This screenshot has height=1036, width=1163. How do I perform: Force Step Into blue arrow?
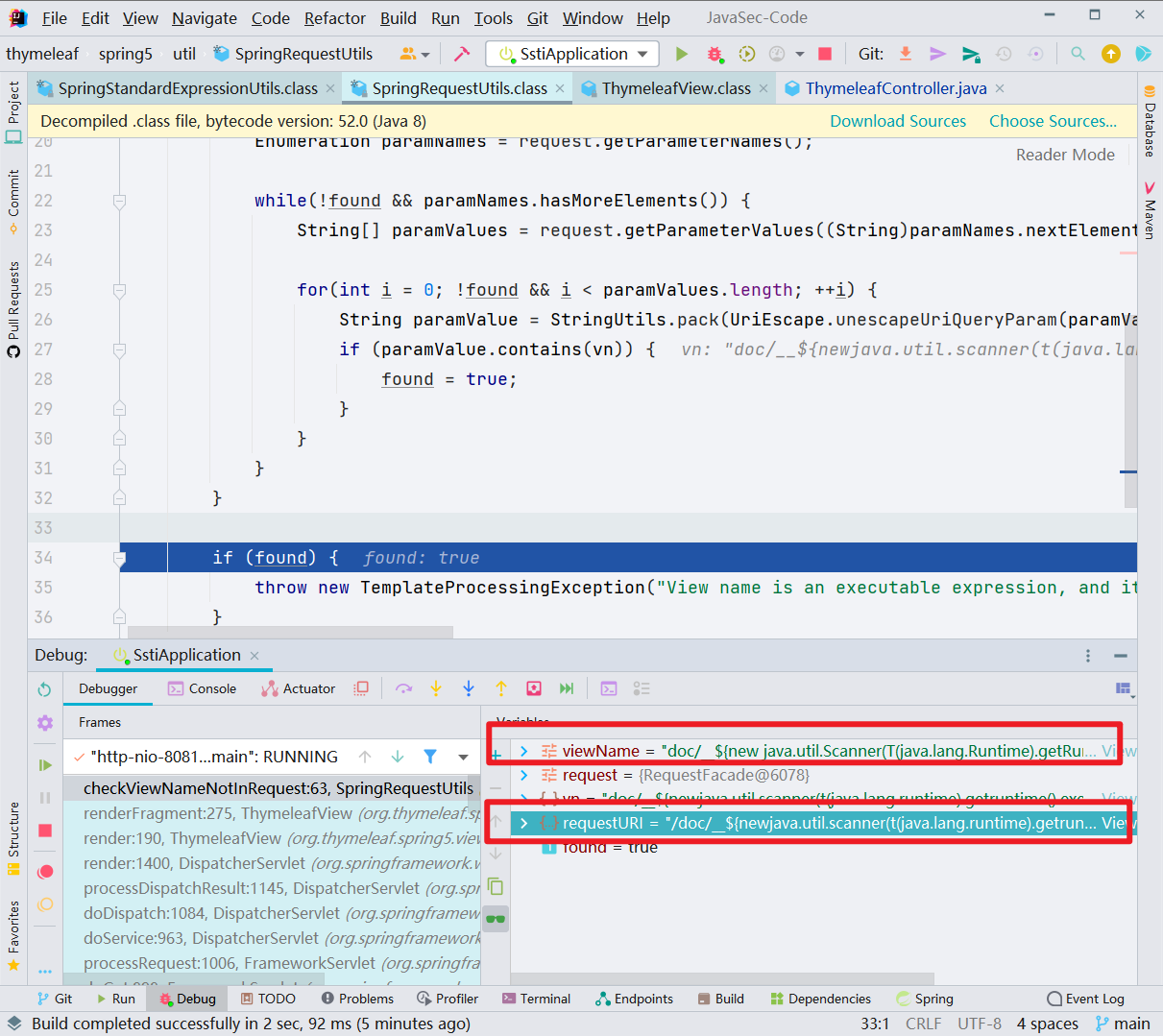click(469, 688)
